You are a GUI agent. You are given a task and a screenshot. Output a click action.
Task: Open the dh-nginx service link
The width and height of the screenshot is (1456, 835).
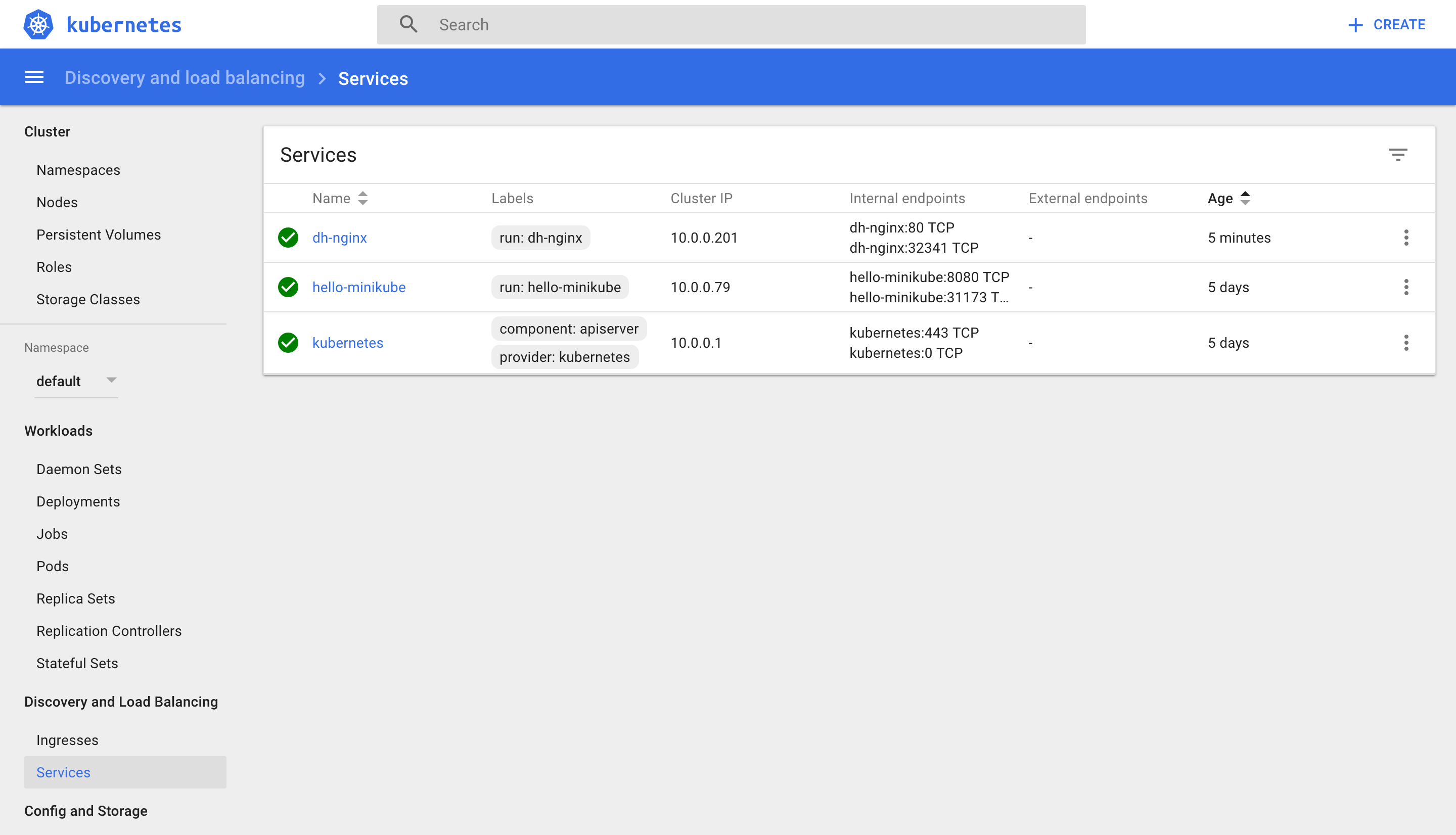[340, 238]
